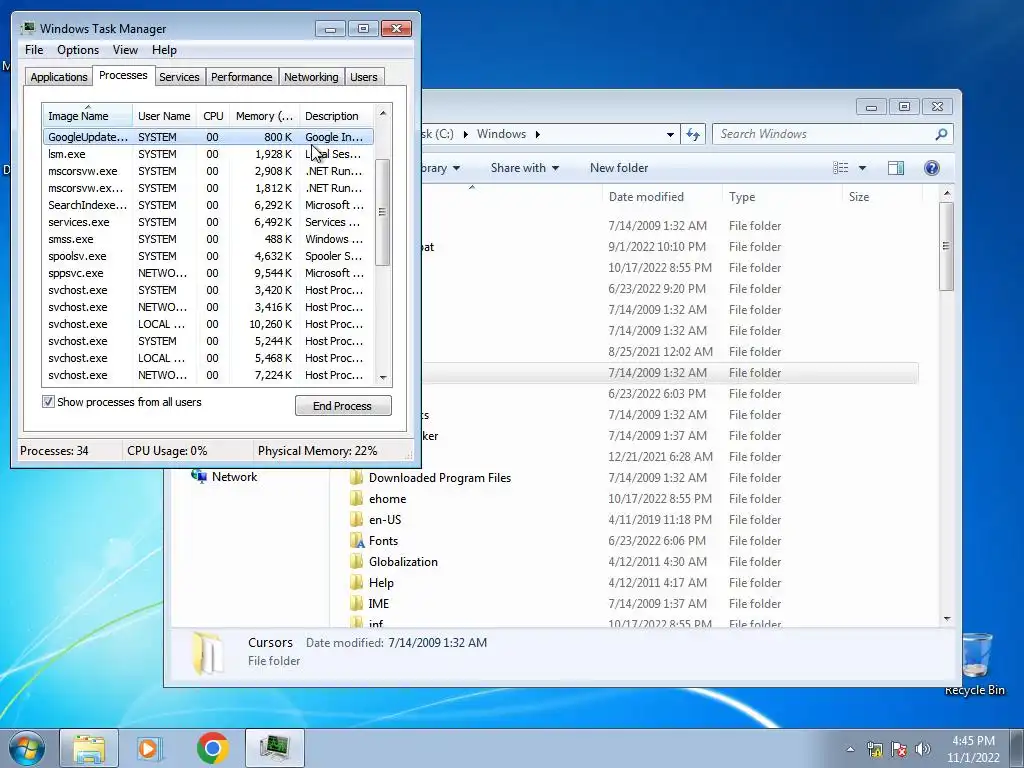Screen dimensions: 1024x768
Task: Expand the arrow before Windows in breadcrumb
Action: 466,135
